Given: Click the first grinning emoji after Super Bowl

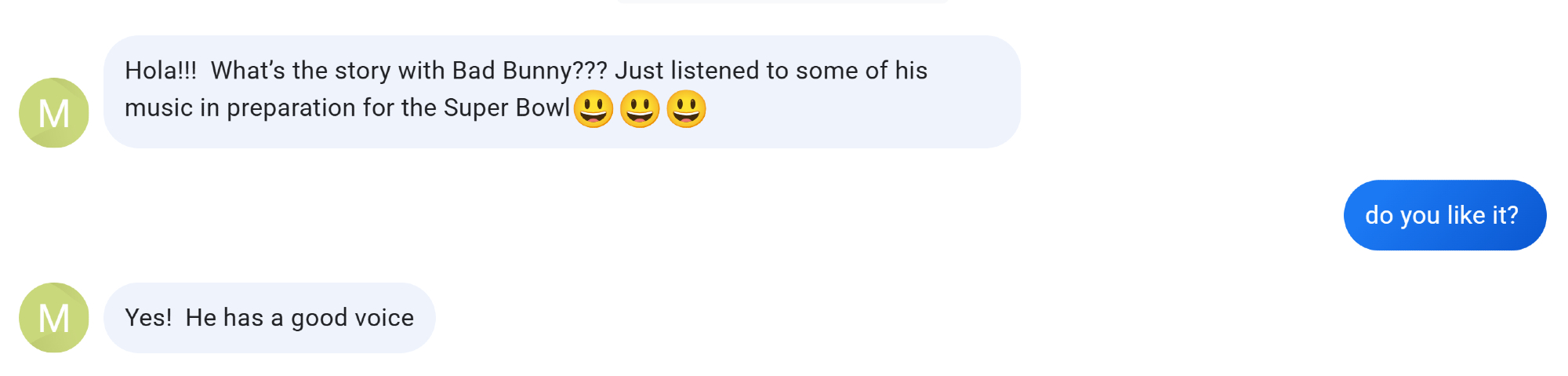Looking at the screenshot, I should pos(593,108).
